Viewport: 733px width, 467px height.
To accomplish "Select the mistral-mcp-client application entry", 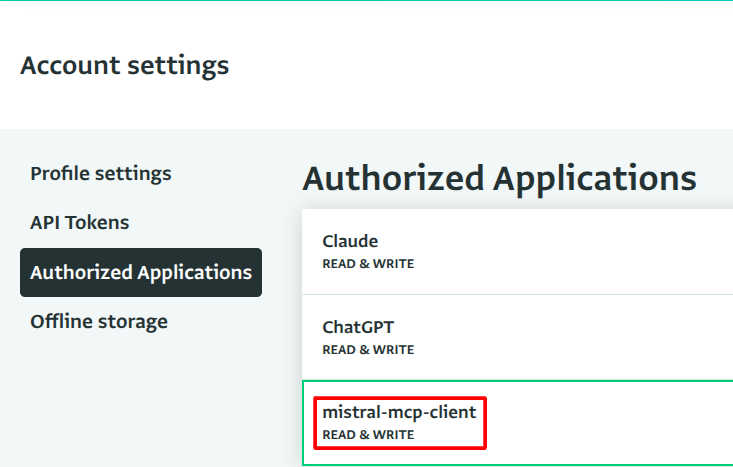I will tap(517, 423).
